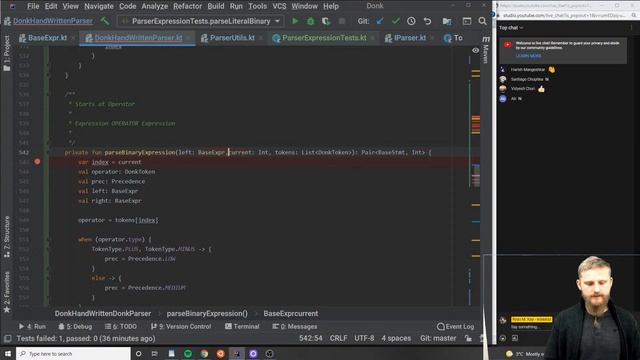Viewport: 640px width, 360px height.
Task: Open Spotify from the taskbar
Action: [x=188, y=353]
